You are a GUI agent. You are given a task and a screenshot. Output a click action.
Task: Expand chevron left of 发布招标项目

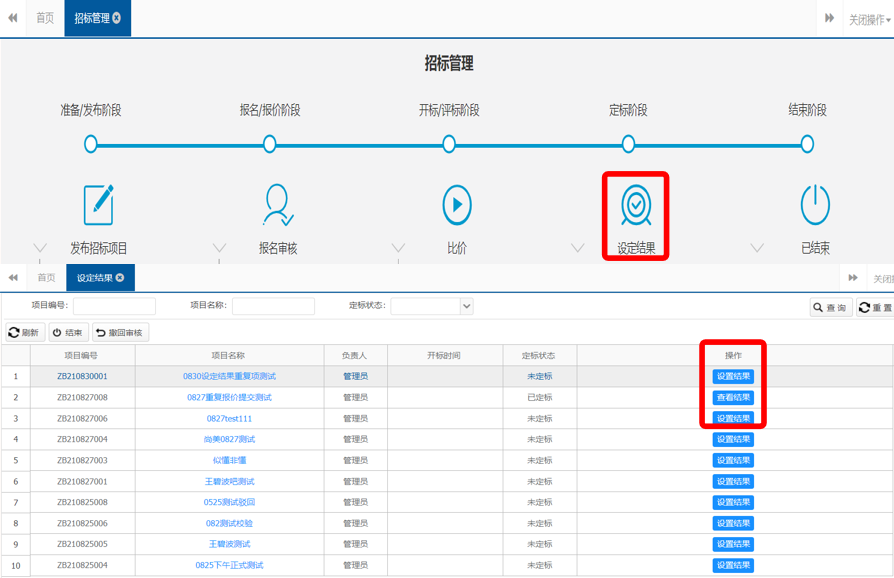tap(40, 248)
